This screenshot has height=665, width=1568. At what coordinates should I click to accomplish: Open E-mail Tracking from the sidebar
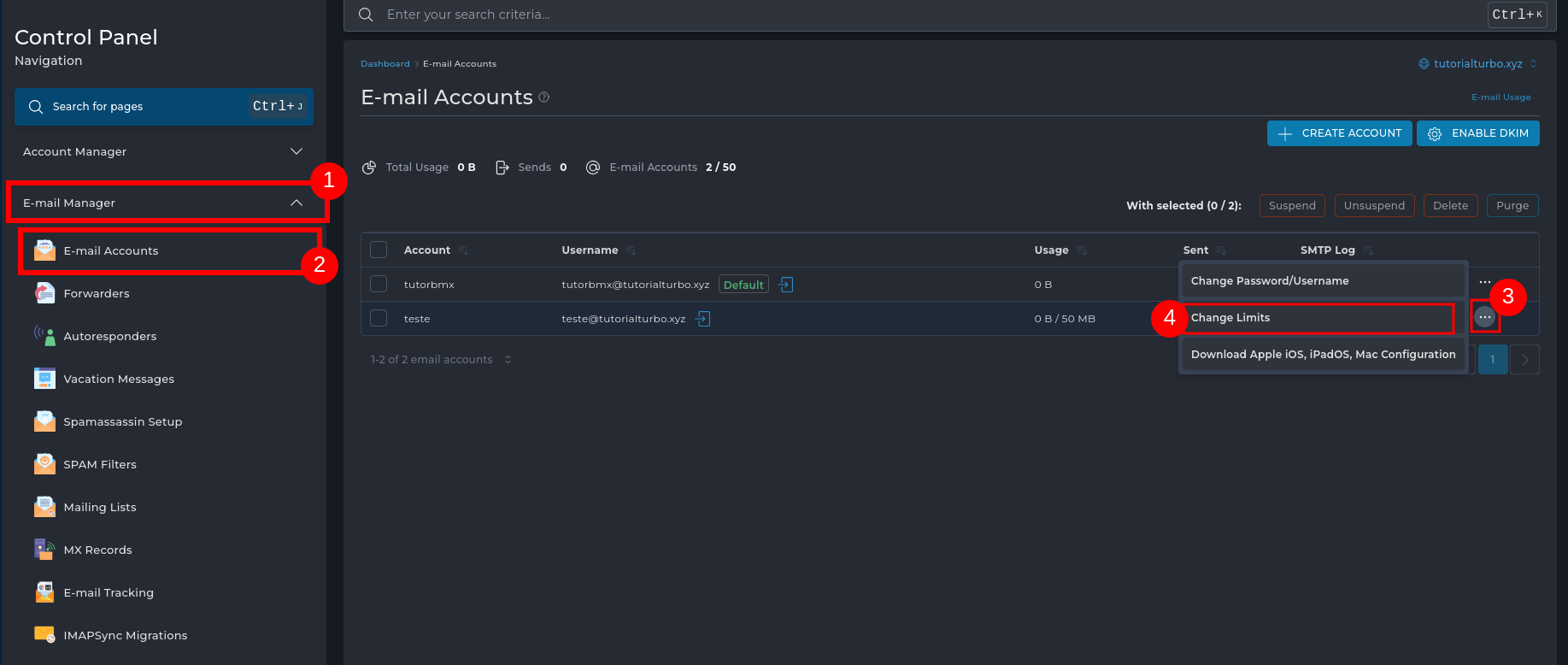(x=108, y=592)
